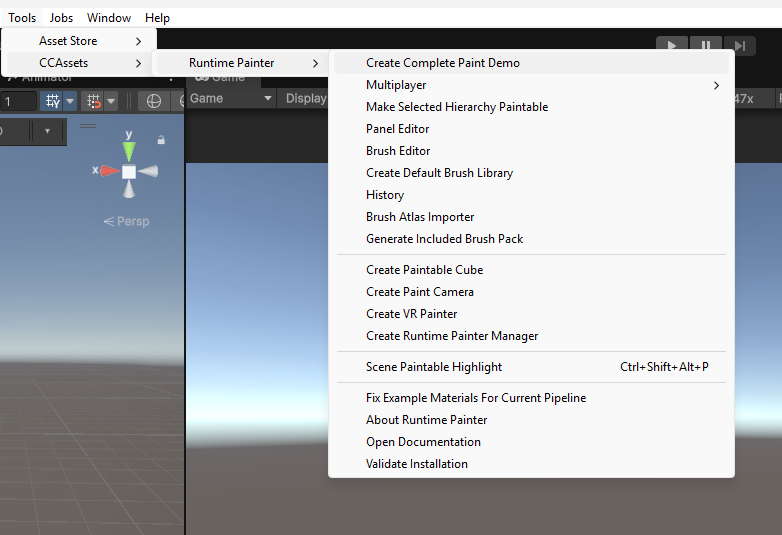Screen dimensions: 782x535
Task: Click the numeric field showing 1
Action: tap(18, 102)
